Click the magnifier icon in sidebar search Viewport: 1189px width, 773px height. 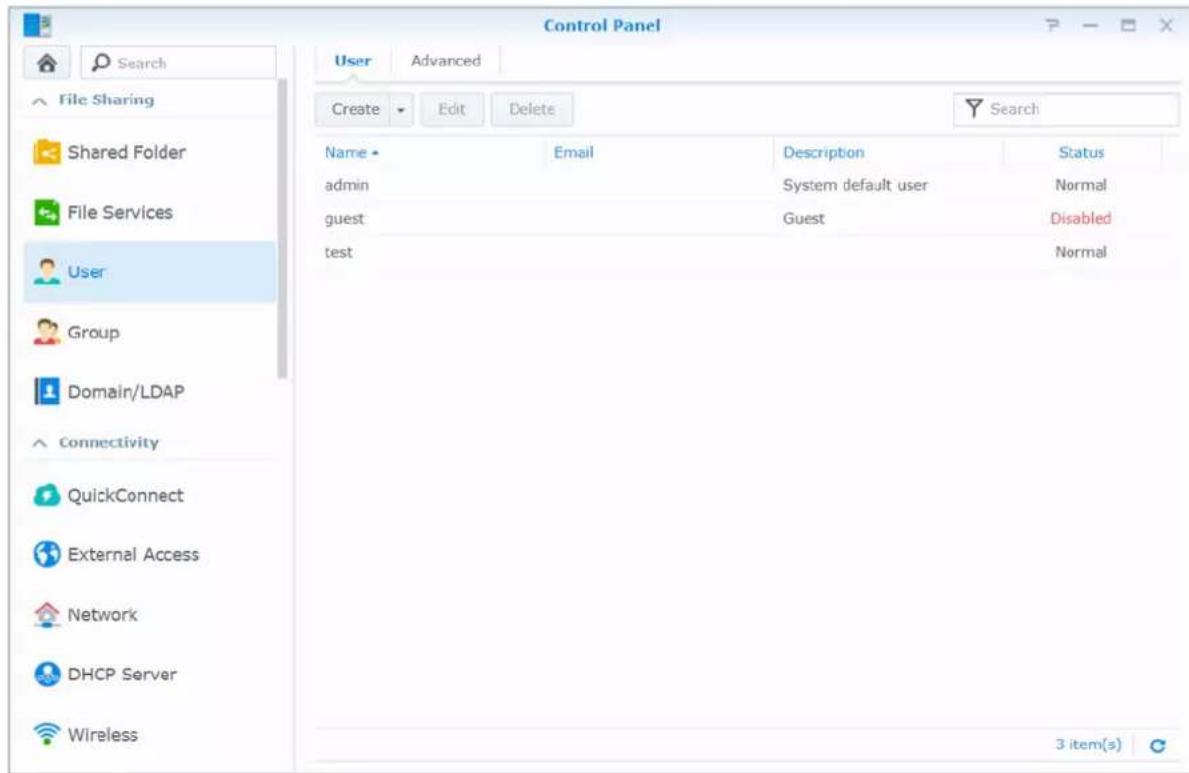click(101, 62)
